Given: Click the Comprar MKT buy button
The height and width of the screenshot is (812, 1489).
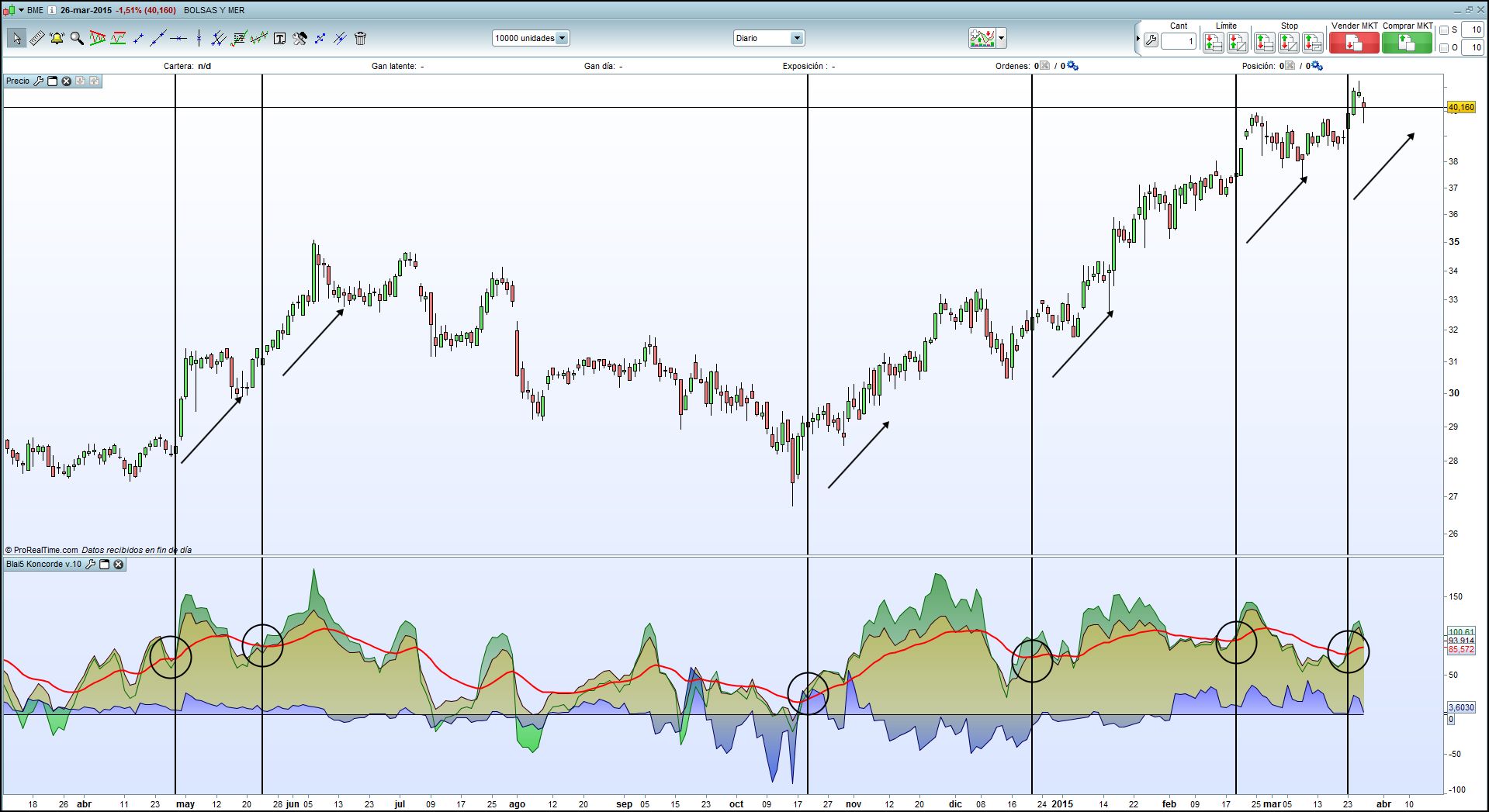Looking at the screenshot, I should 1407,43.
